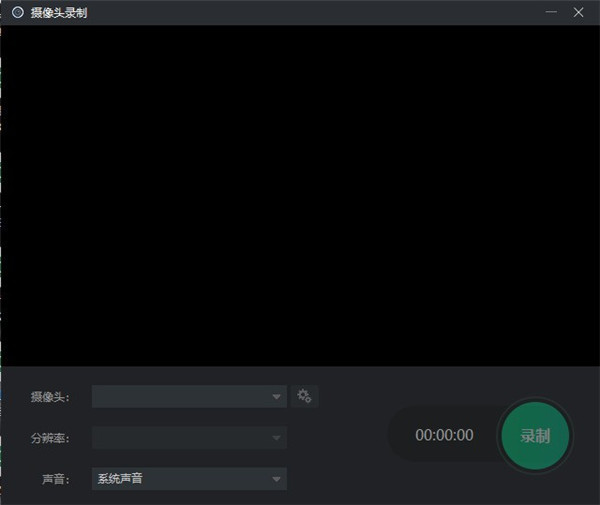Click the black camera preview area
Image resolution: width=600 pixels, height=505 pixels.
[x=300, y=195]
